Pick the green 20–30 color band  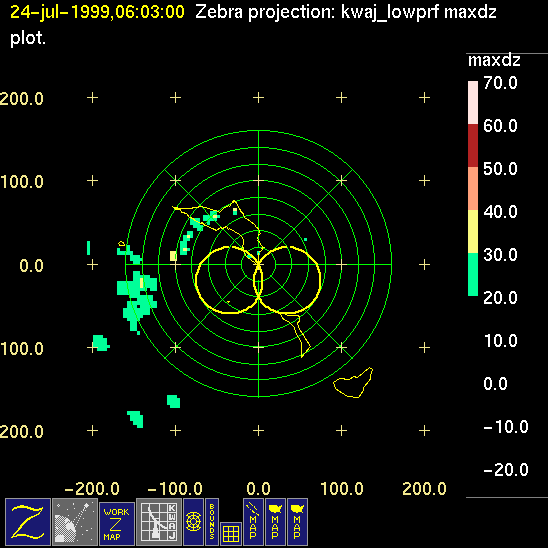(473, 274)
